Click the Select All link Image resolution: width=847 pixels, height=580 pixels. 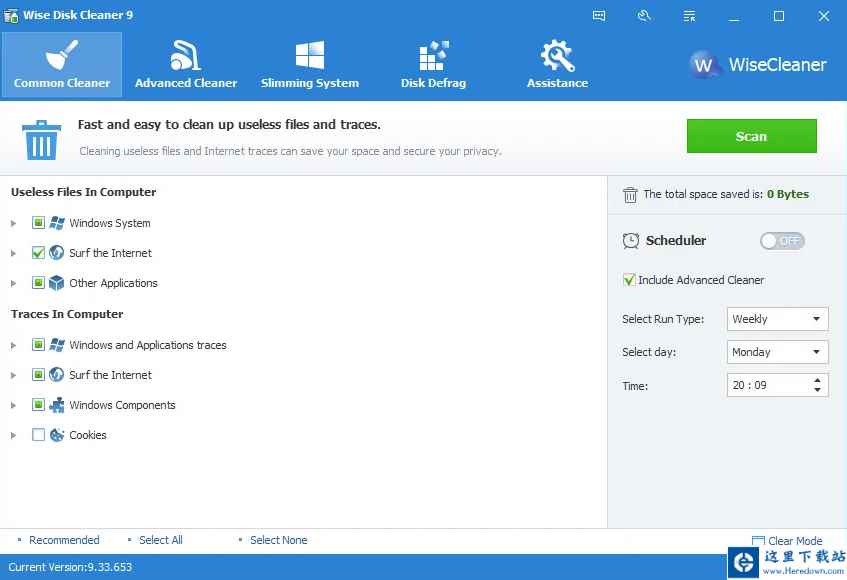point(160,540)
